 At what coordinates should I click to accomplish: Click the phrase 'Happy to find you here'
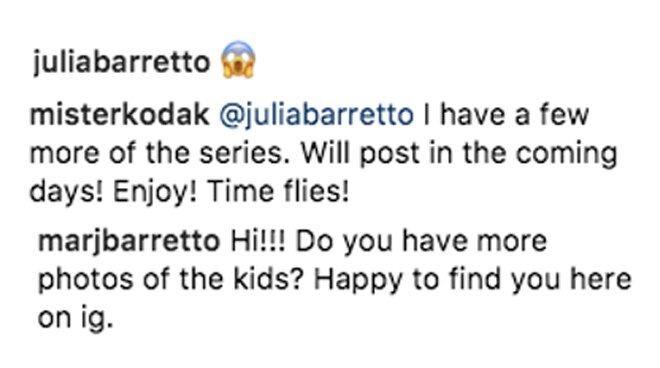point(473,280)
